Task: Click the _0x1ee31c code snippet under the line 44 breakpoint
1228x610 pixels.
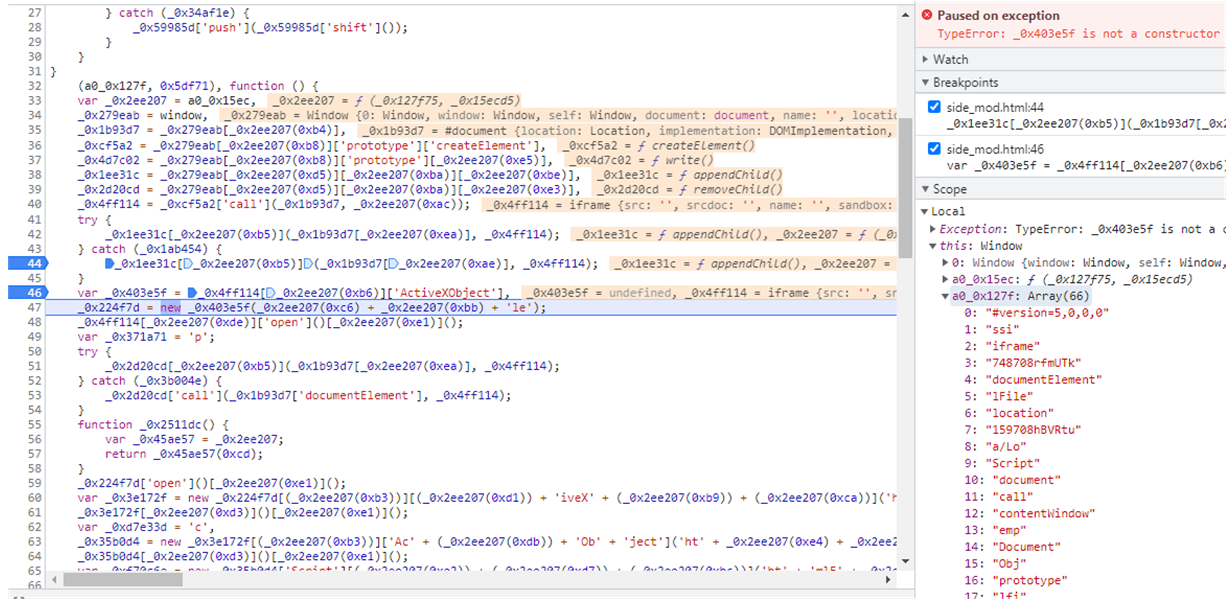Action: (x=1086, y=123)
